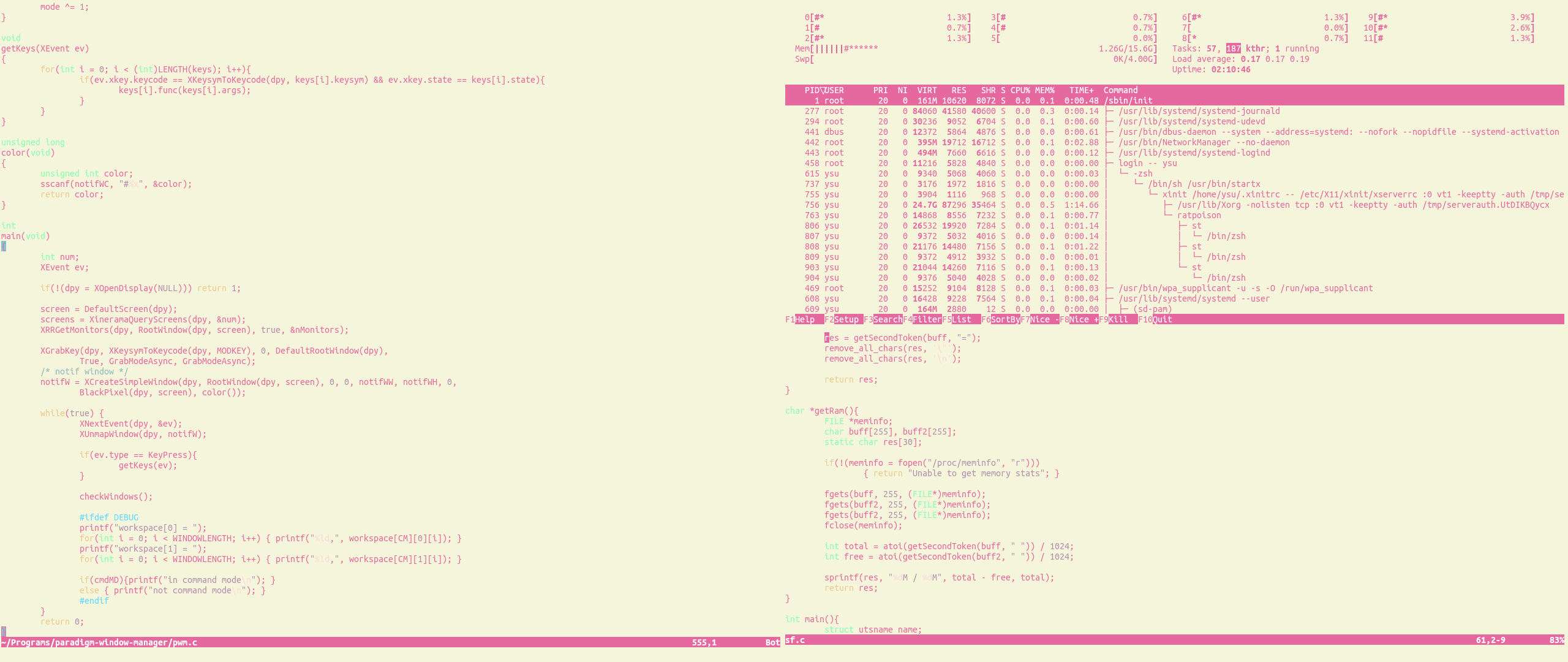Sort by the USER column header
Viewport: 1568px width, 662px height.
pos(834,90)
